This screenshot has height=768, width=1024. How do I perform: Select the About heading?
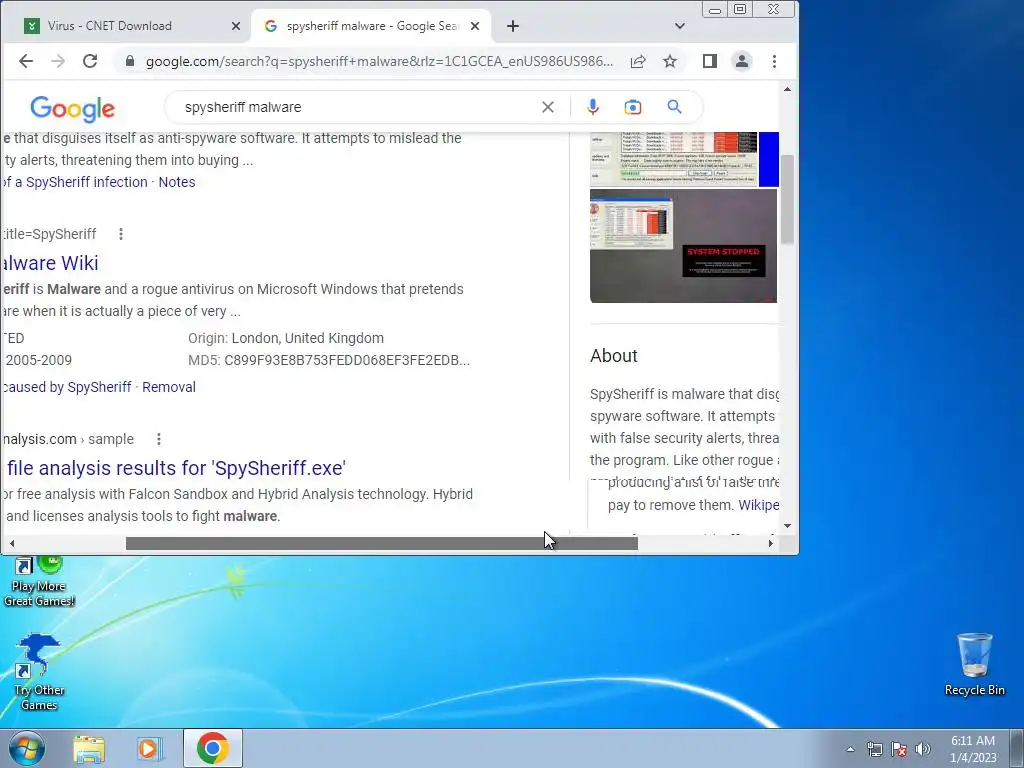(x=614, y=356)
